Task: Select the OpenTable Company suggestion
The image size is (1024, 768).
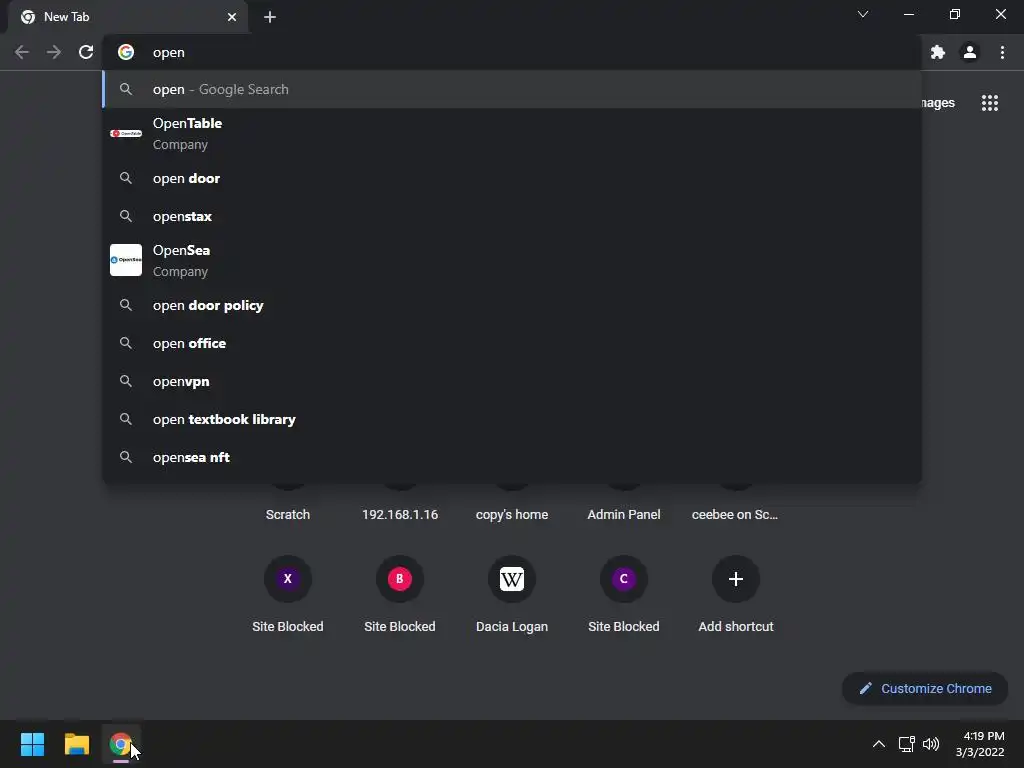Action: (512, 133)
